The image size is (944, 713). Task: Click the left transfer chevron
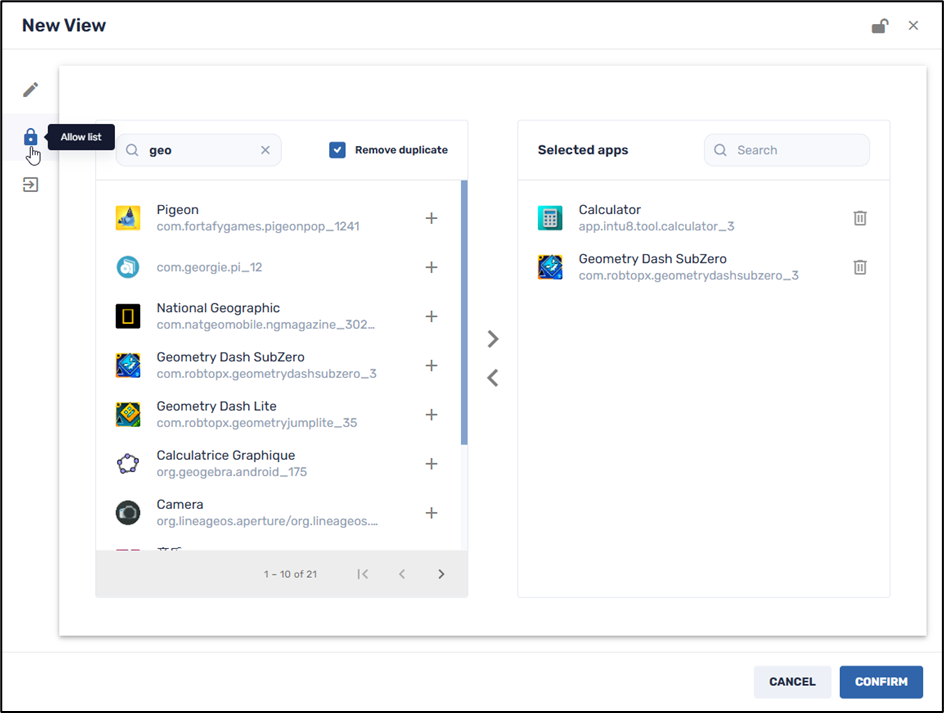(x=492, y=377)
